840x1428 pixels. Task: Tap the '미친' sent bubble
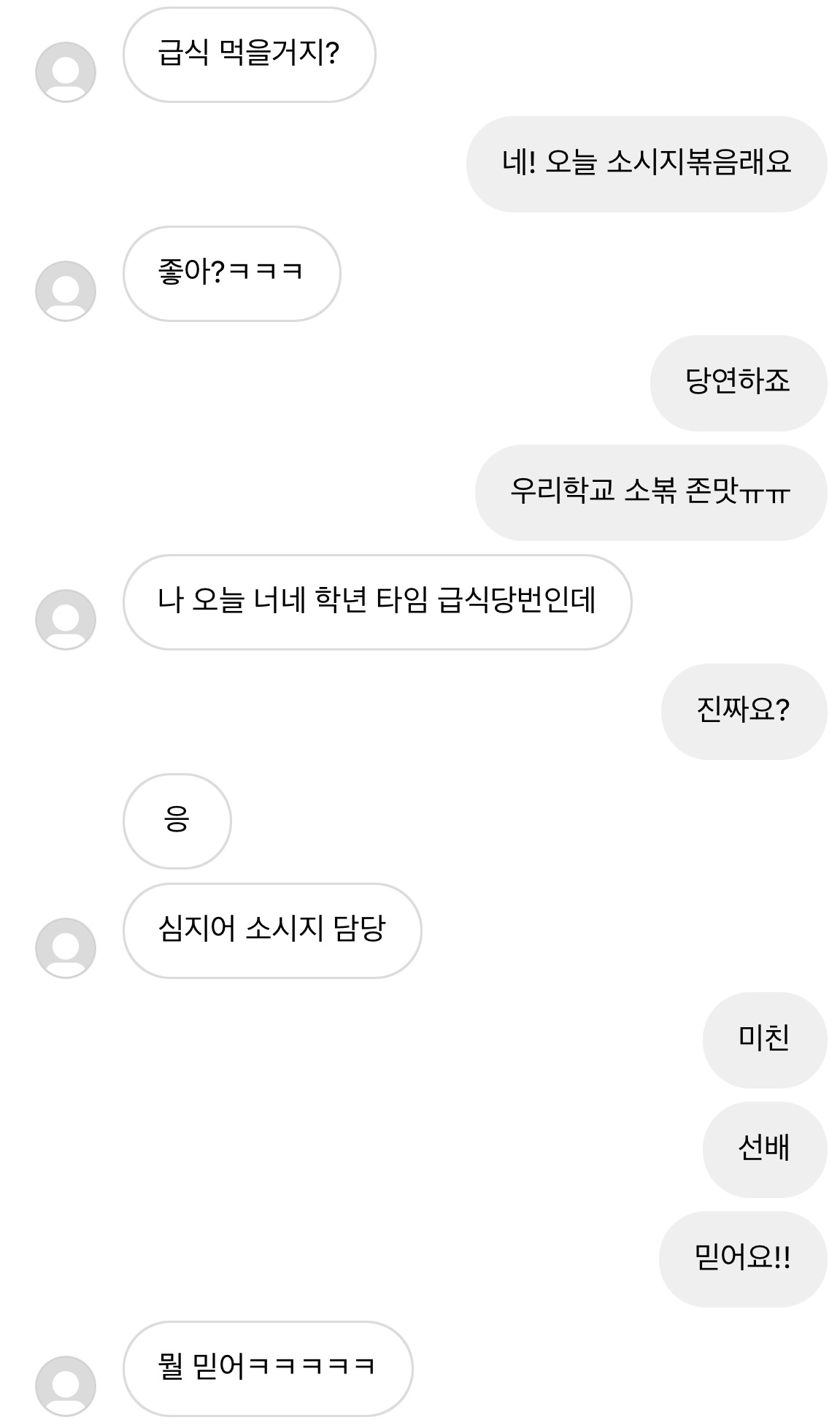click(x=764, y=1040)
